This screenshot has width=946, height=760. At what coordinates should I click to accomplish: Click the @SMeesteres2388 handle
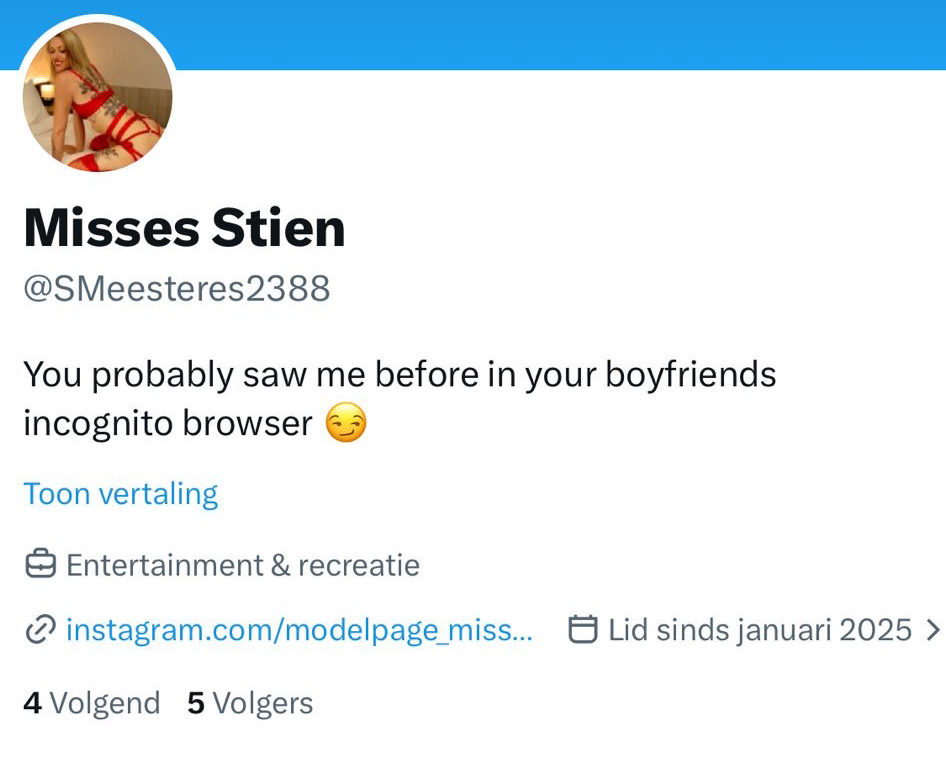176,289
